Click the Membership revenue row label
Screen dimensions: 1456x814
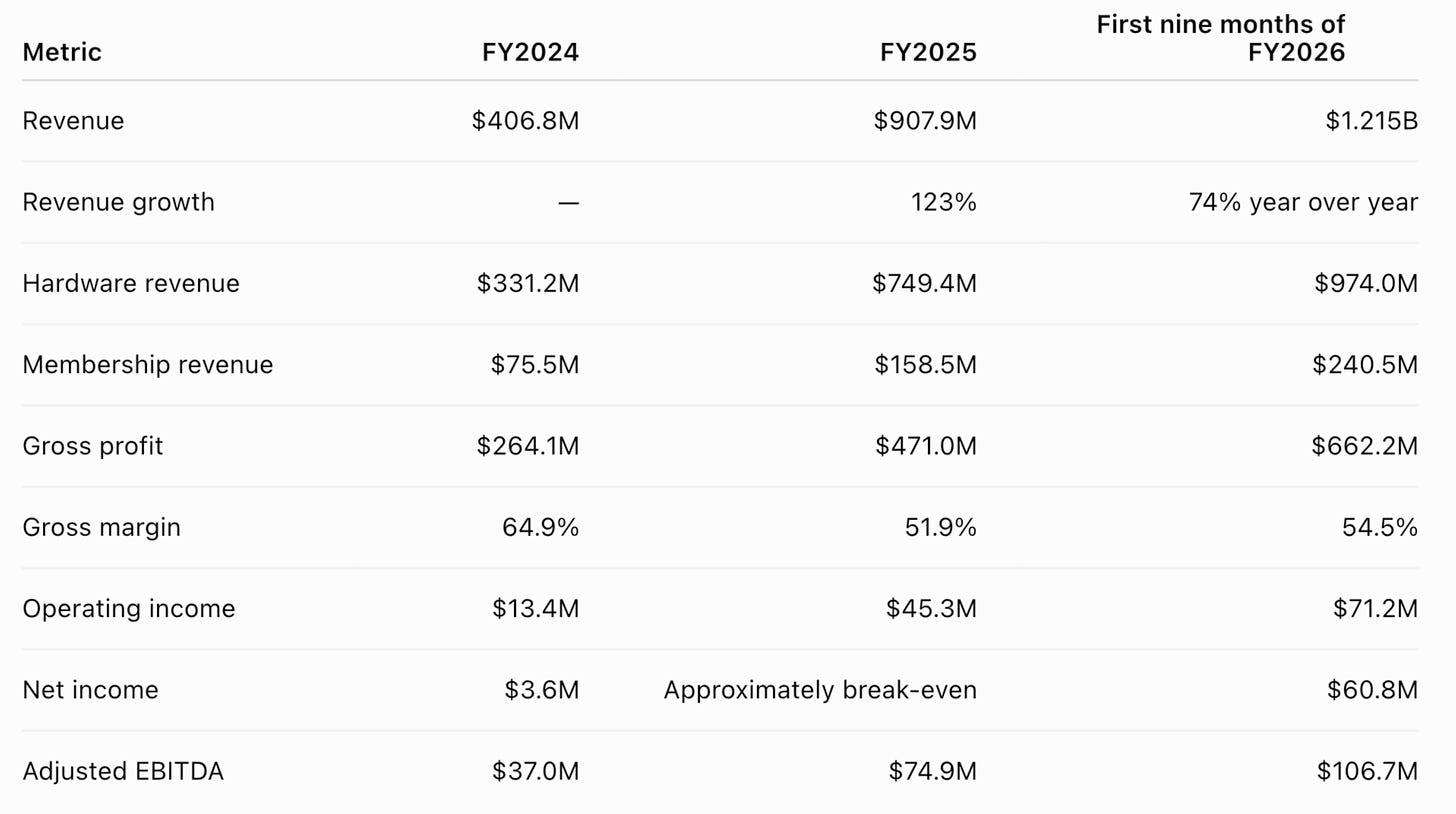(x=147, y=365)
